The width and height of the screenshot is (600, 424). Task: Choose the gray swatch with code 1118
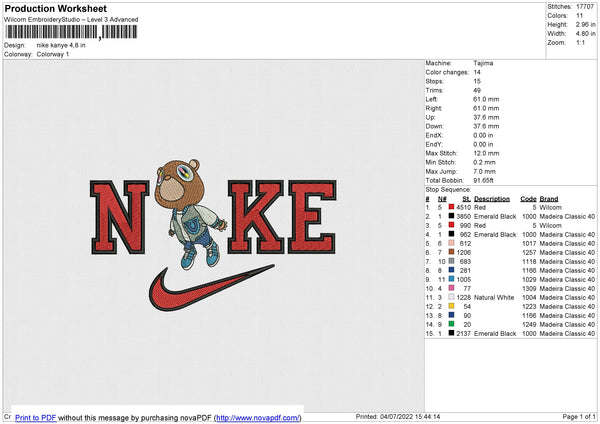click(451, 261)
